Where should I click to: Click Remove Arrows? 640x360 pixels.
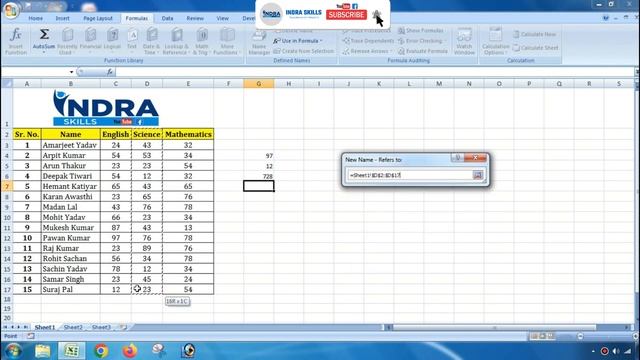coord(367,51)
